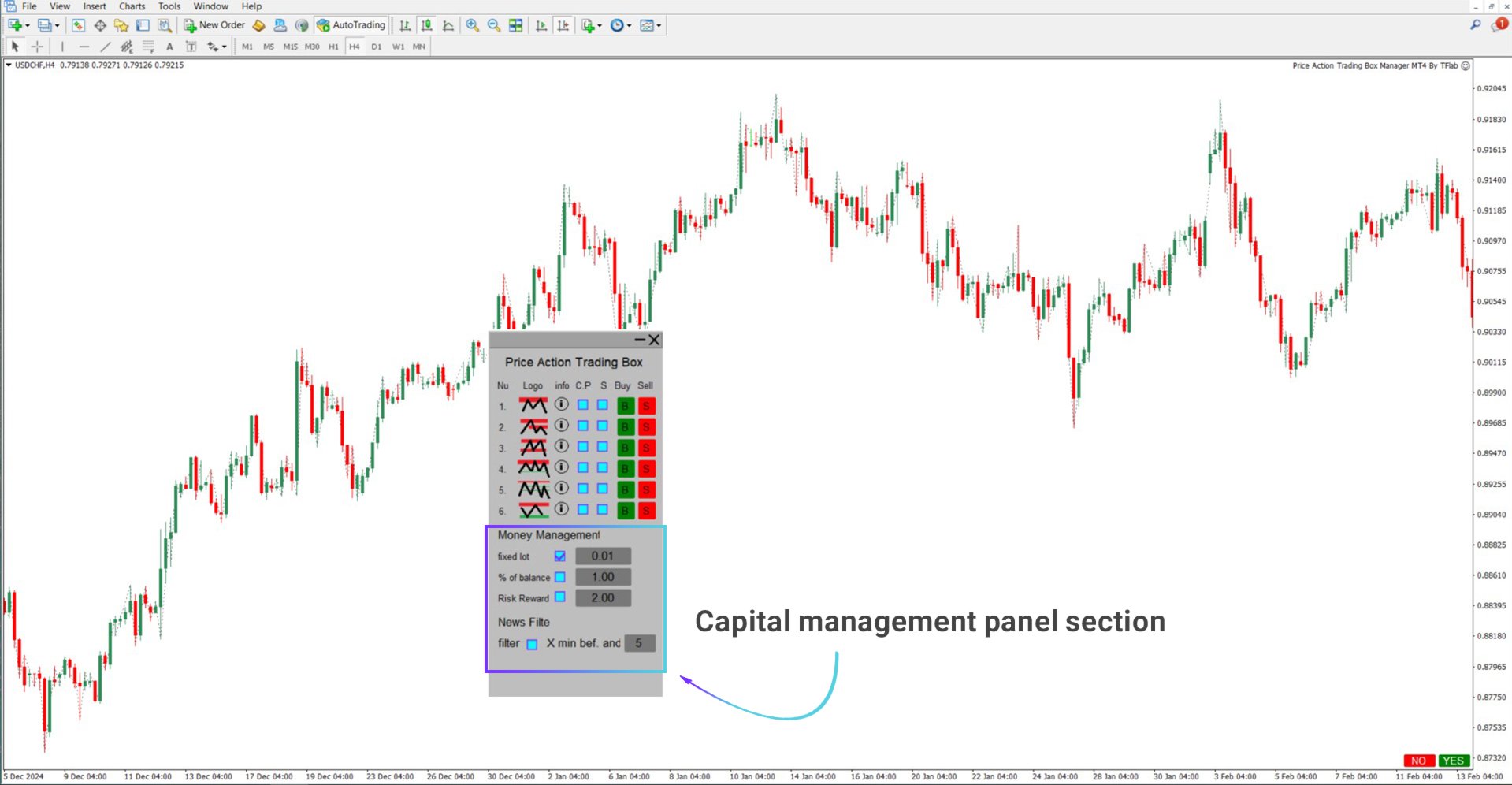The image size is (1512, 785).
Task: Click the Zoom In magnifier icon
Action: [x=472, y=25]
